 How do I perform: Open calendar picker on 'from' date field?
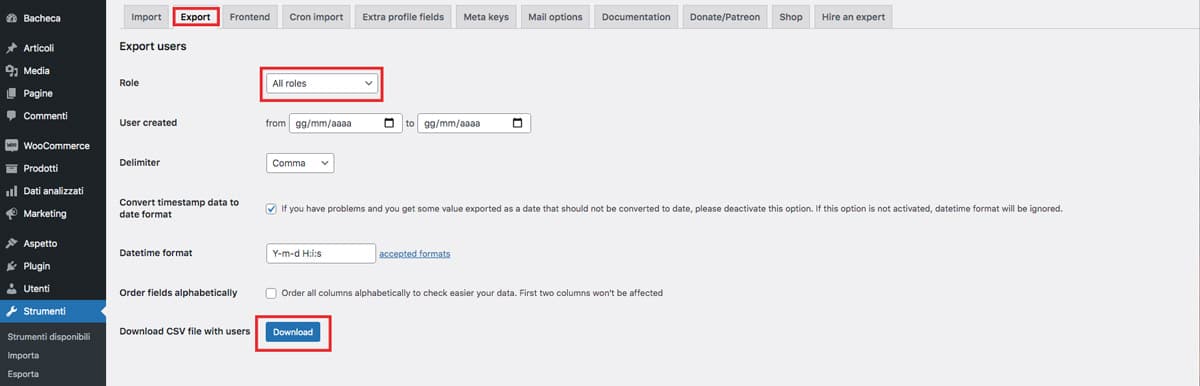pyautogui.click(x=390, y=123)
